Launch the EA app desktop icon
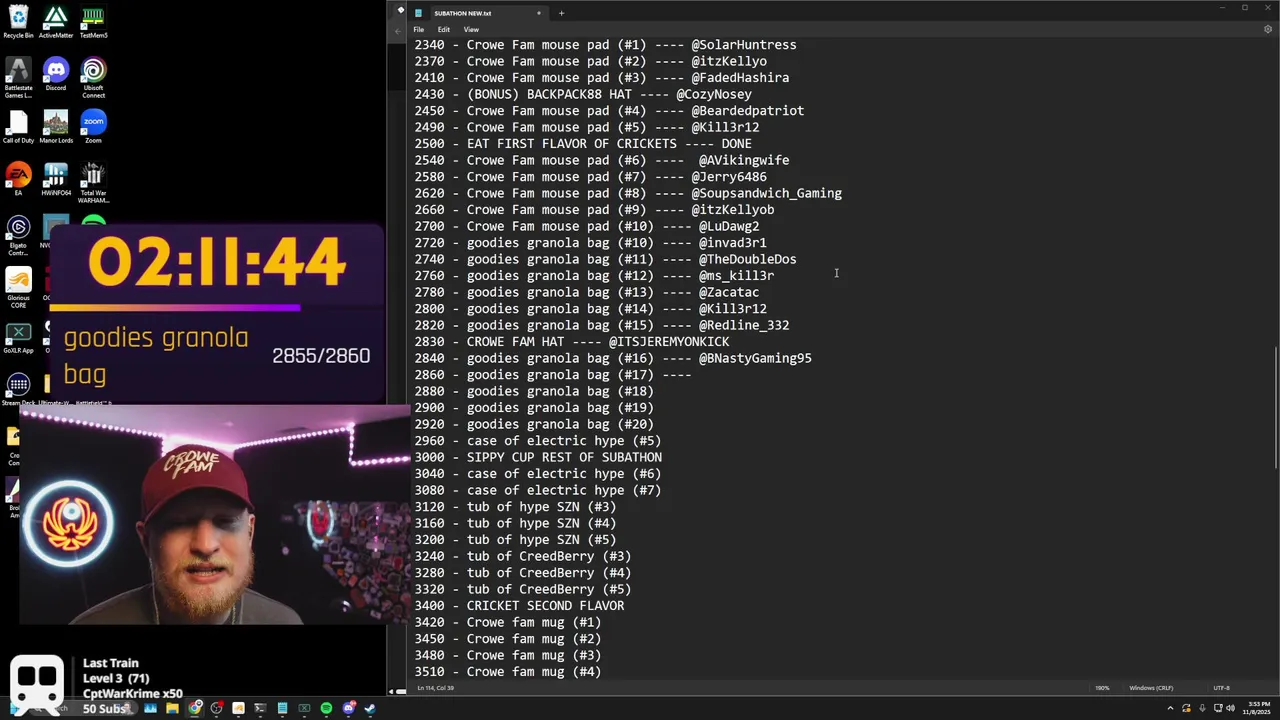Screen dimensions: 1280x720 (x=18, y=179)
